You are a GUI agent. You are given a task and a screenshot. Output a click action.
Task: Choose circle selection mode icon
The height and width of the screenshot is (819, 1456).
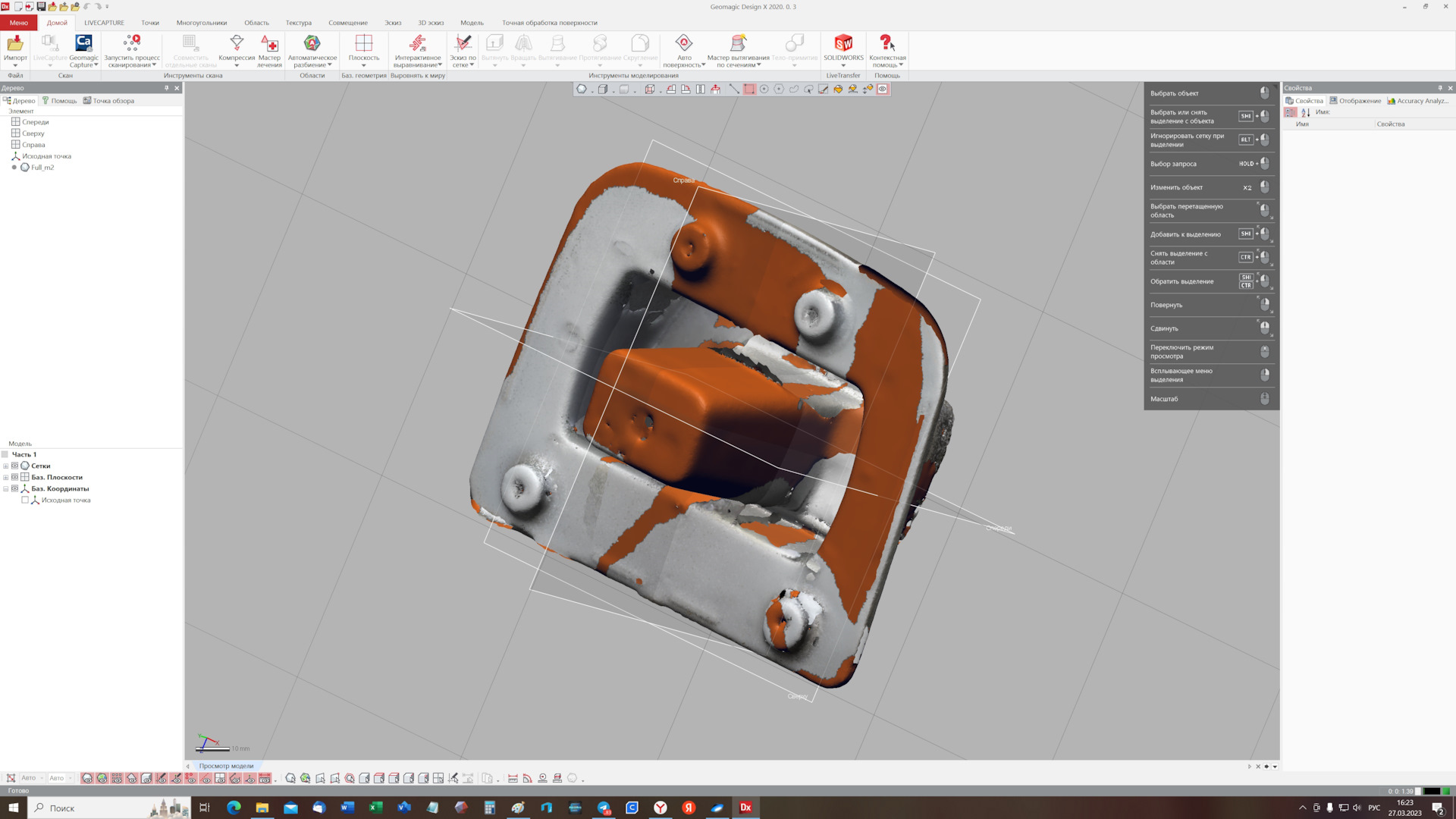pos(764,89)
